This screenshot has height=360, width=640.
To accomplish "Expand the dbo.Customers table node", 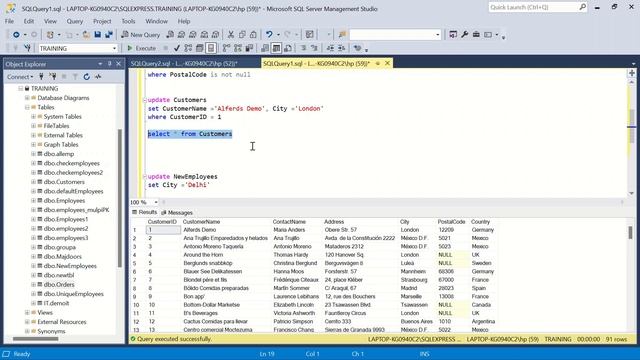I will click(33, 182).
